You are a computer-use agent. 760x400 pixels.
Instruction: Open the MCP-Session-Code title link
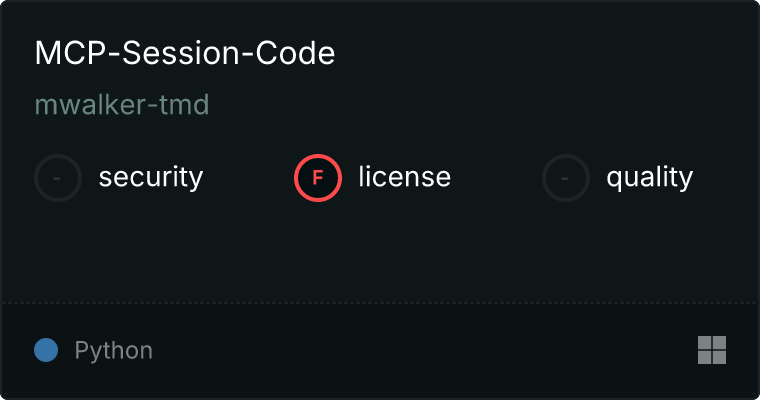184,54
